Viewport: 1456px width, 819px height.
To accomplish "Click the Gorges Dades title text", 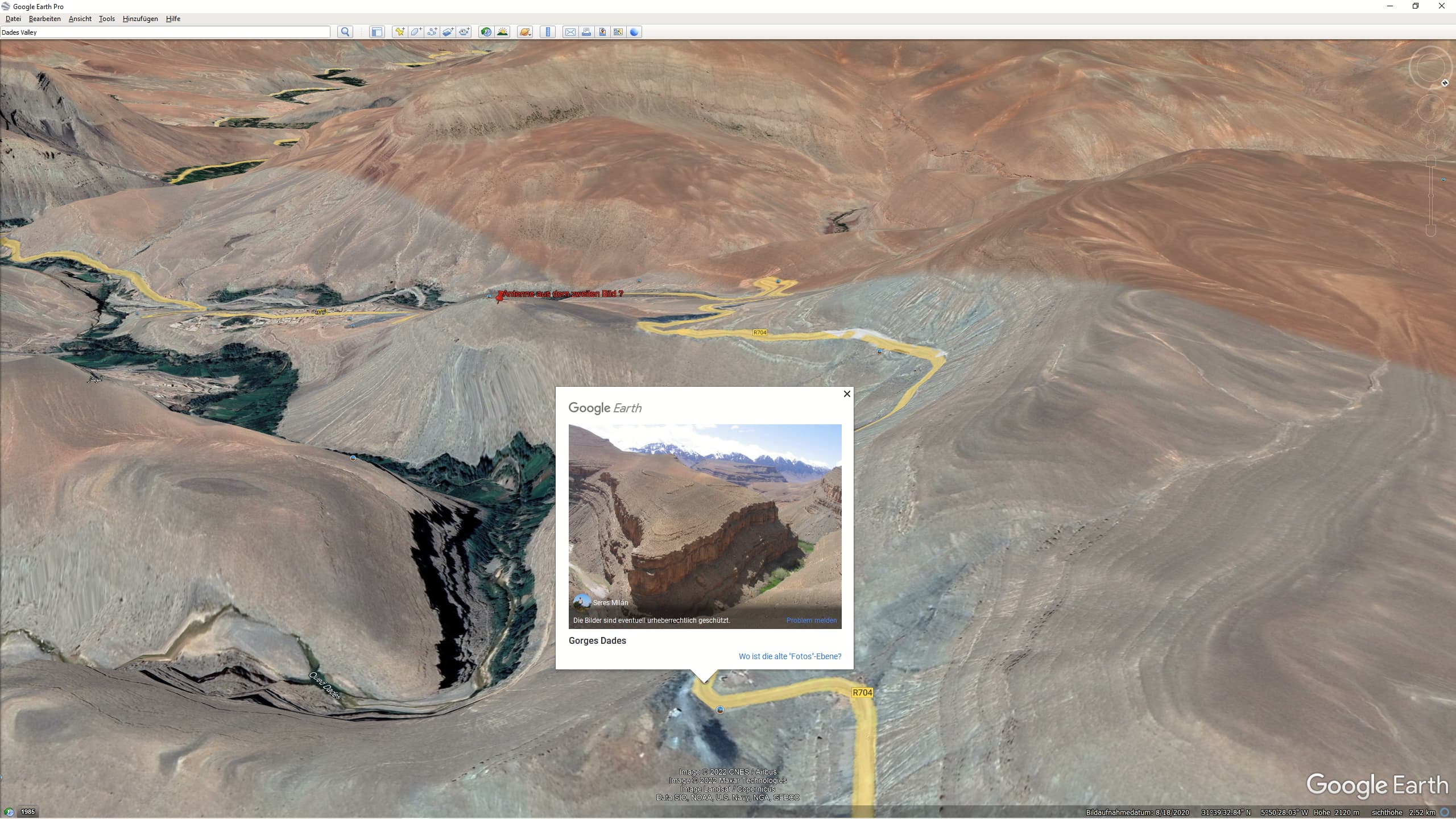I will pyautogui.click(x=597, y=640).
